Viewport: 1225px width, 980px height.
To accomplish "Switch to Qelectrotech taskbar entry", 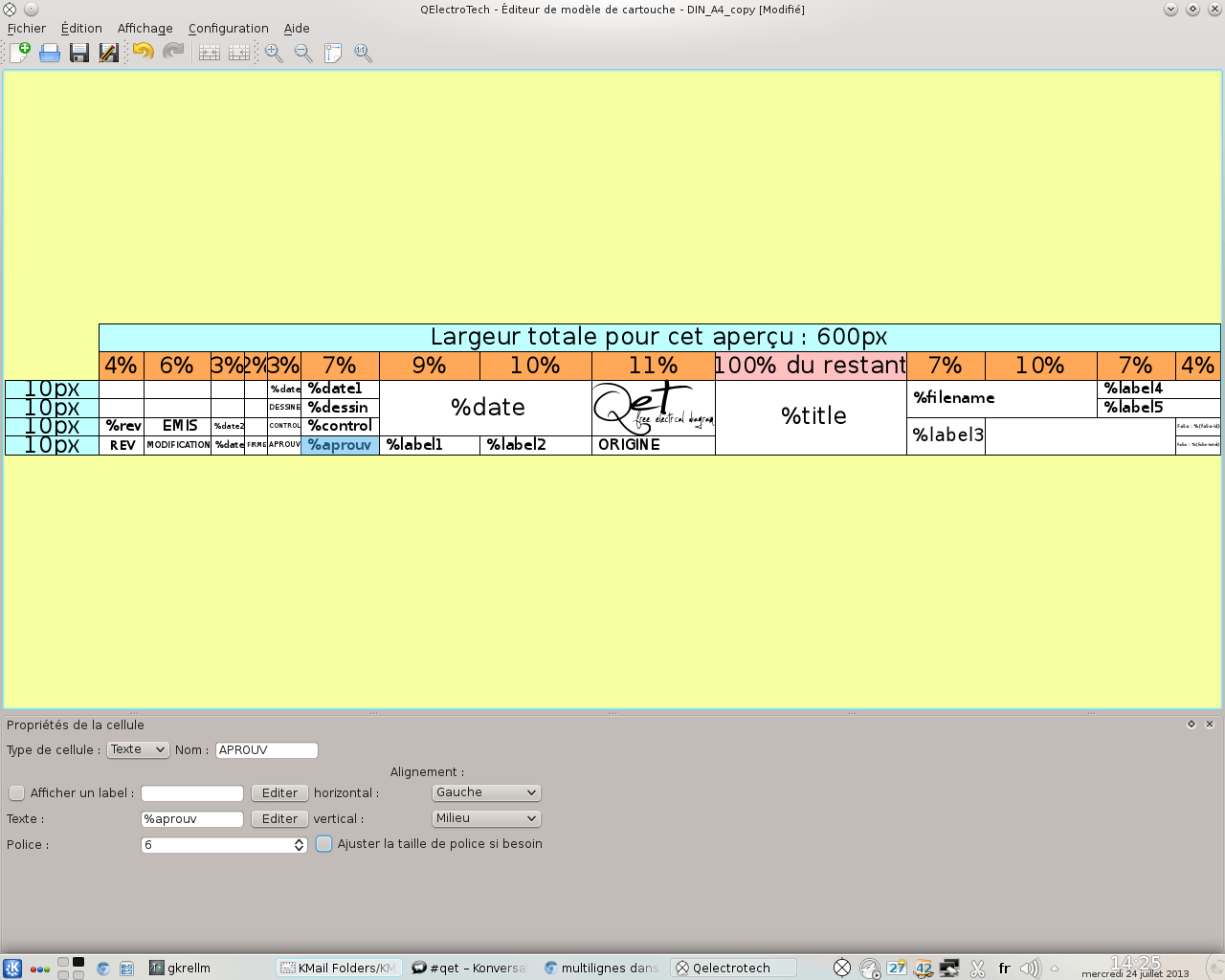I will pyautogui.click(x=733, y=968).
